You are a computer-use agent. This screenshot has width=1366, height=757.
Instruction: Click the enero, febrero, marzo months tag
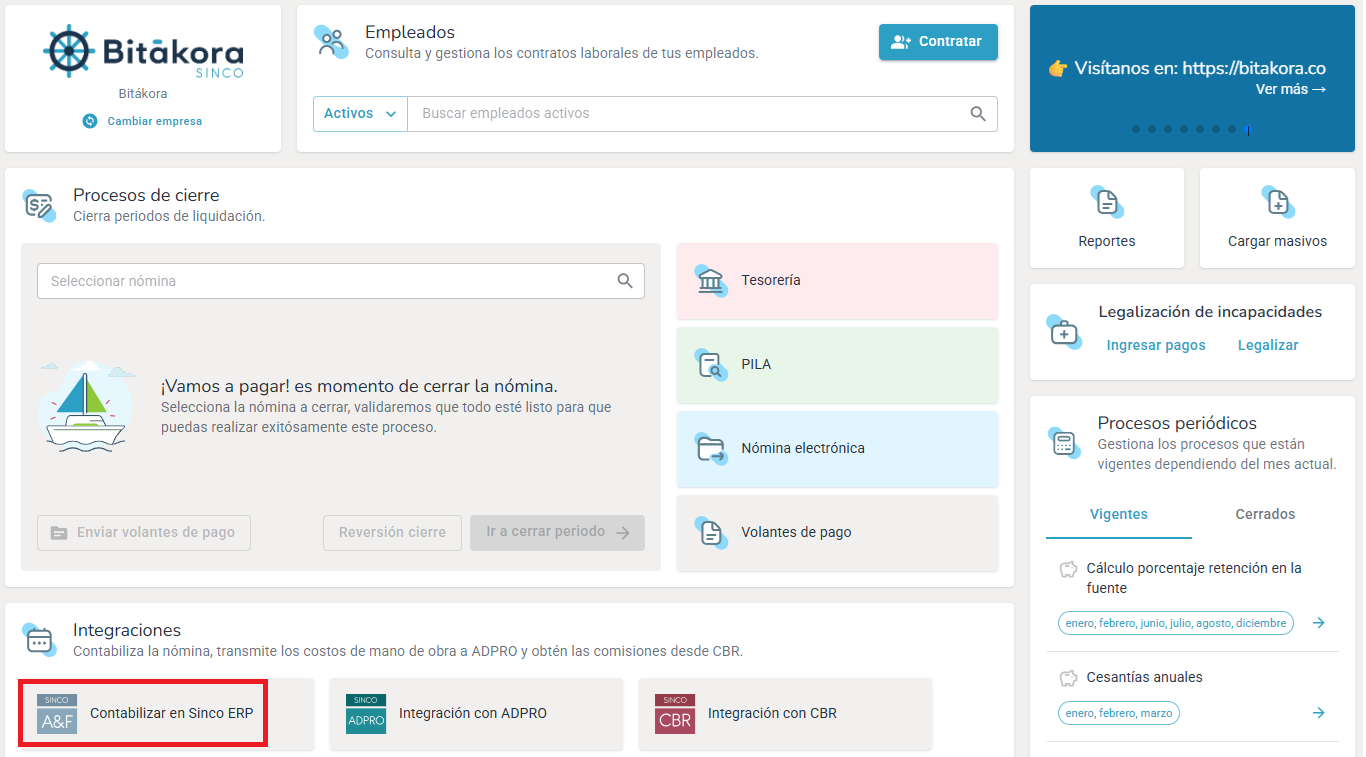pyautogui.click(x=1119, y=713)
